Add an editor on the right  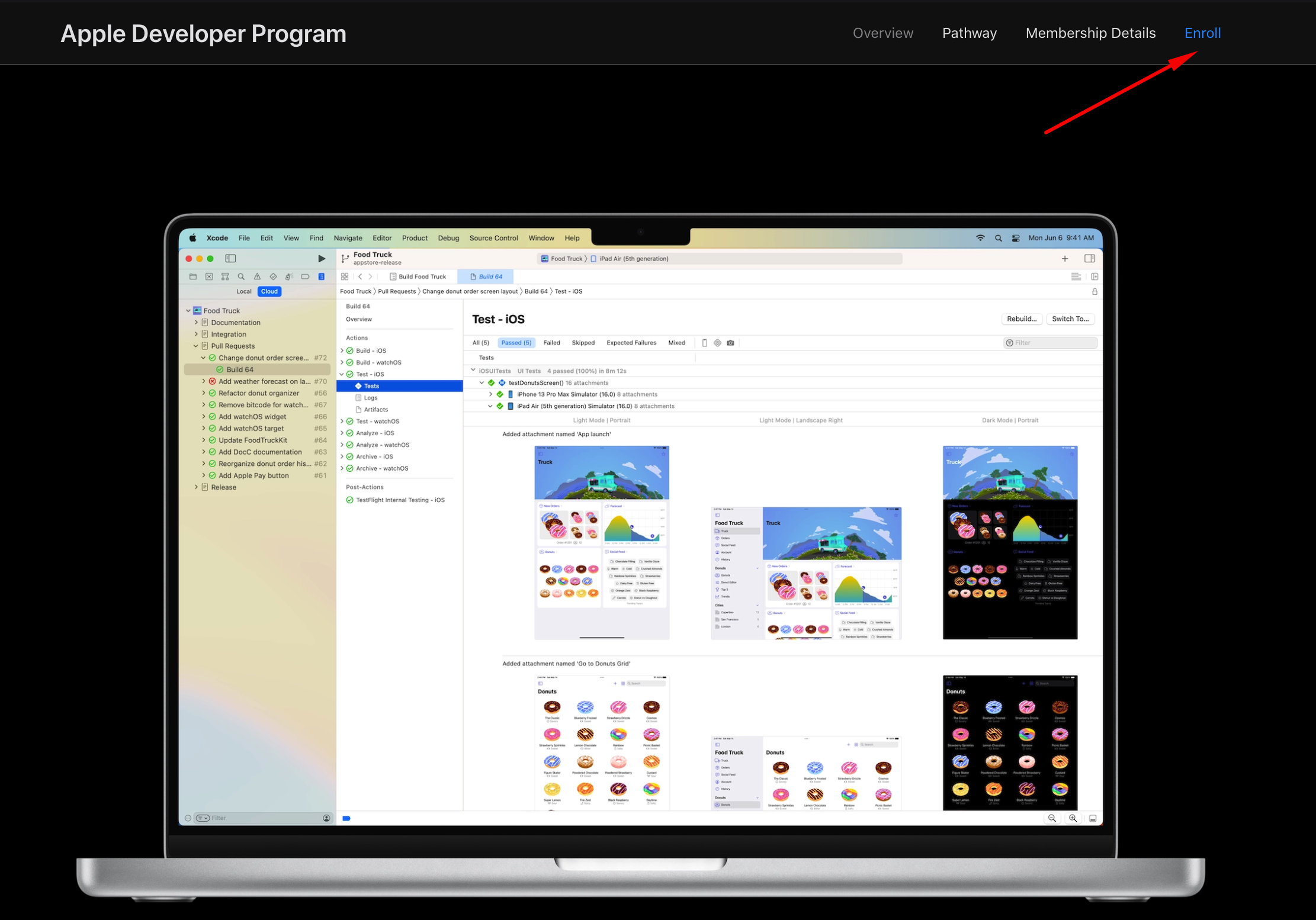click(x=1094, y=276)
